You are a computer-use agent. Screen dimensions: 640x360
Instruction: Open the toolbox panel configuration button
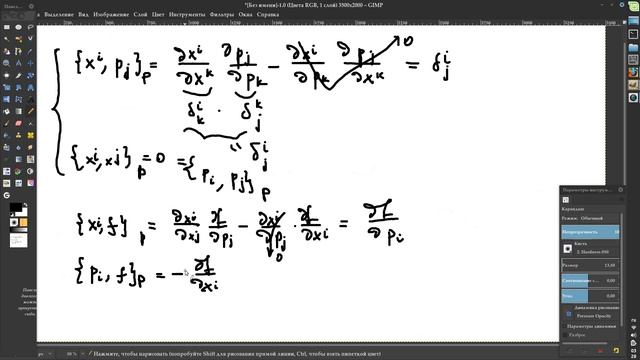pos(31,6)
